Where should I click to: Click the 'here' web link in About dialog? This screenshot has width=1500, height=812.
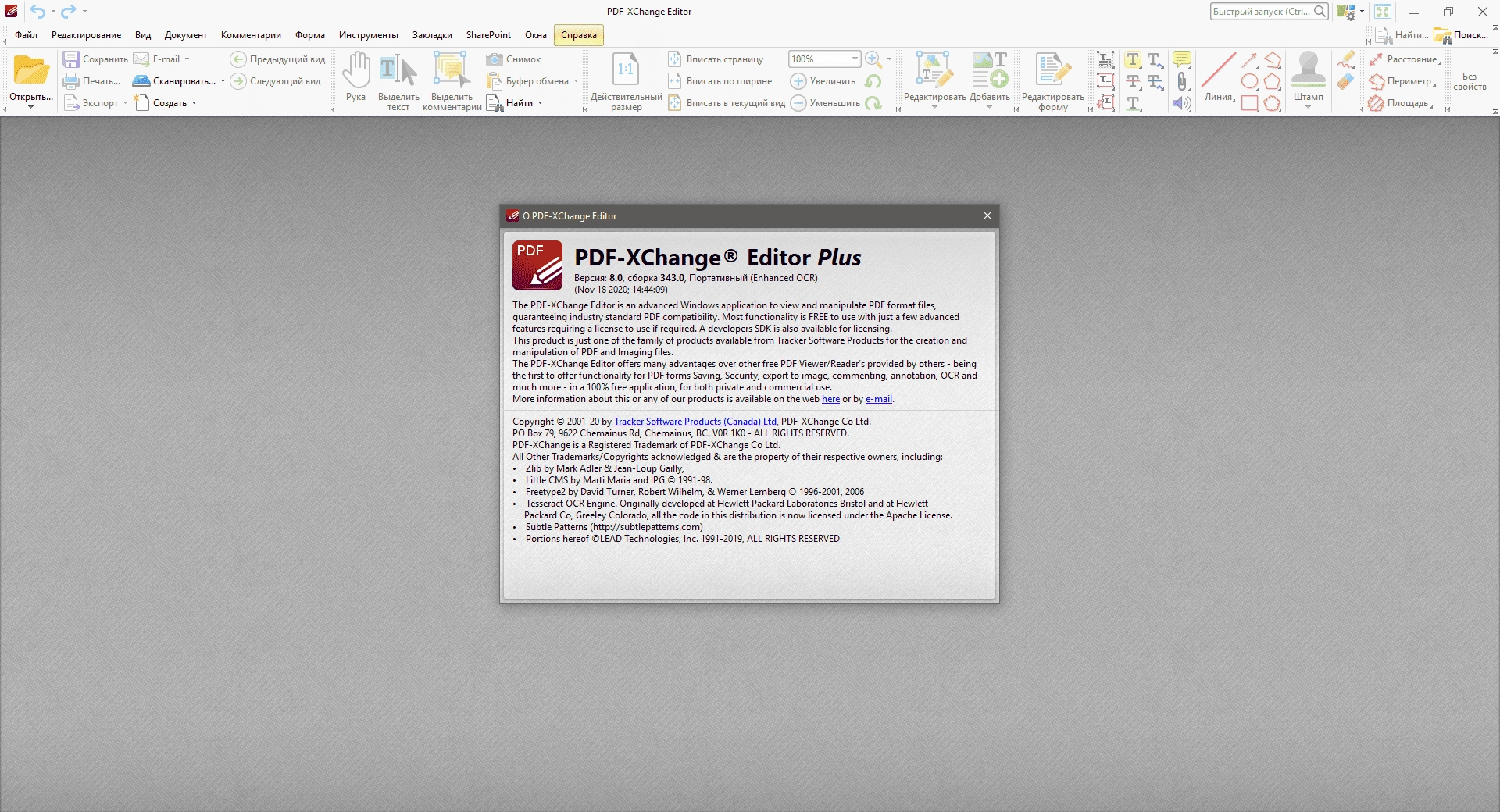830,399
